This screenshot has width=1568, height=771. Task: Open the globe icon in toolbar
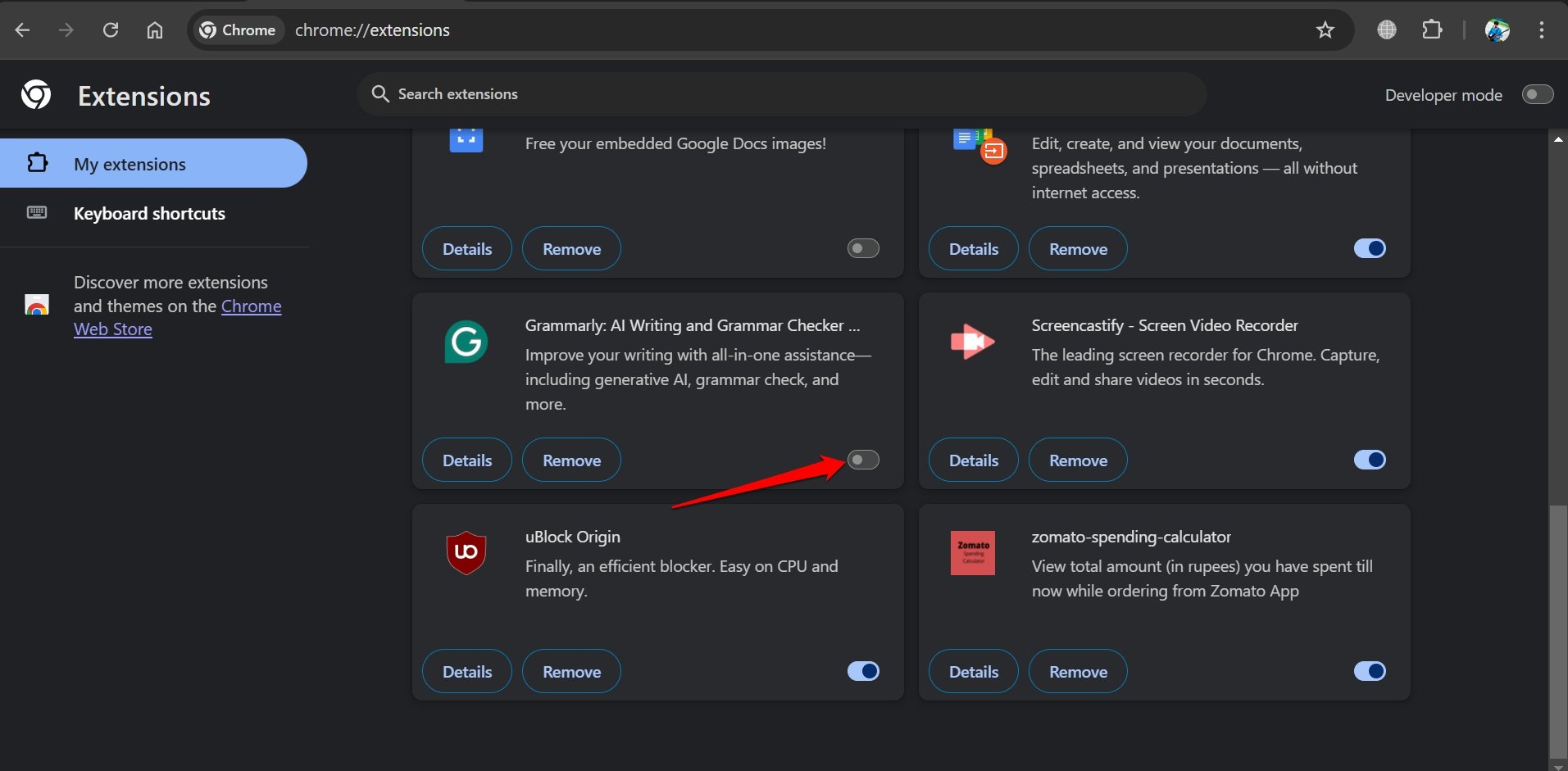pos(1387,30)
